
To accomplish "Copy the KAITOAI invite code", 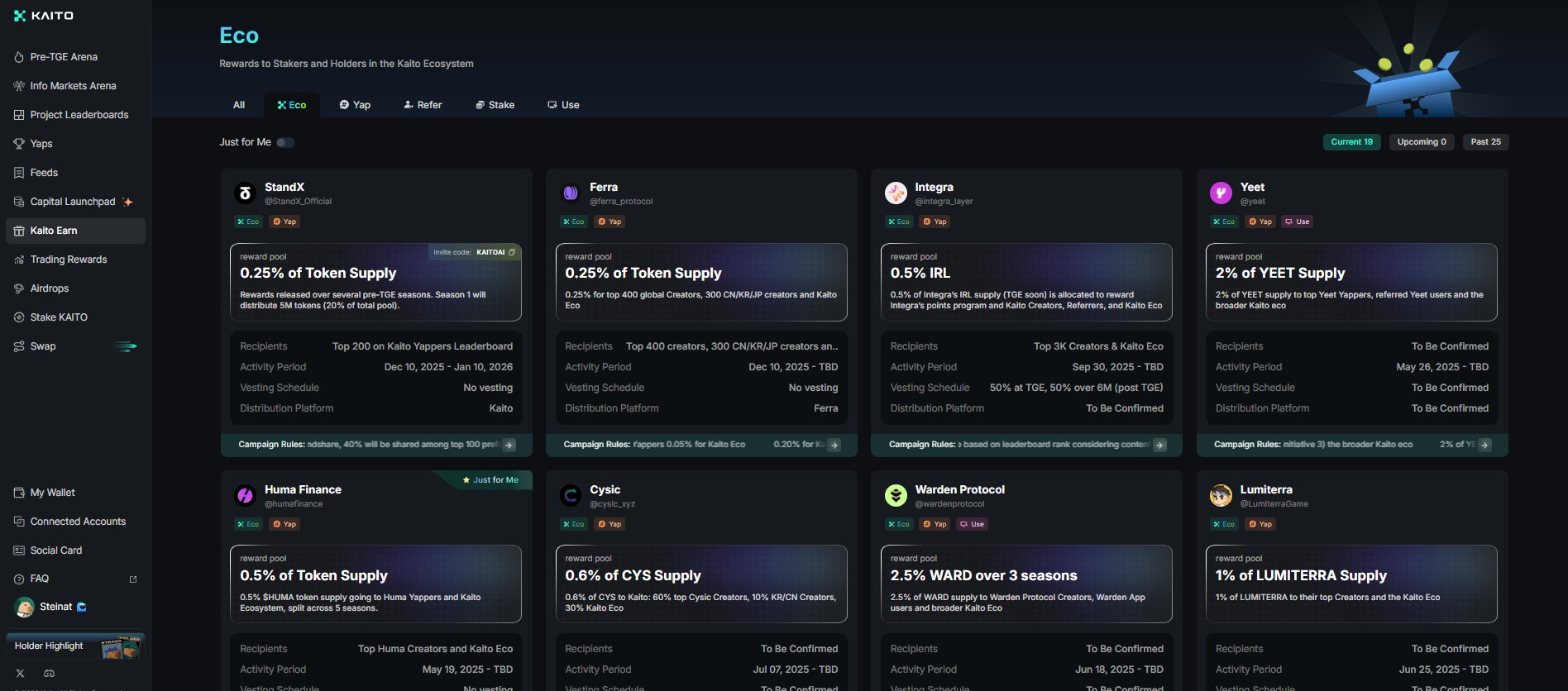I will [x=511, y=252].
